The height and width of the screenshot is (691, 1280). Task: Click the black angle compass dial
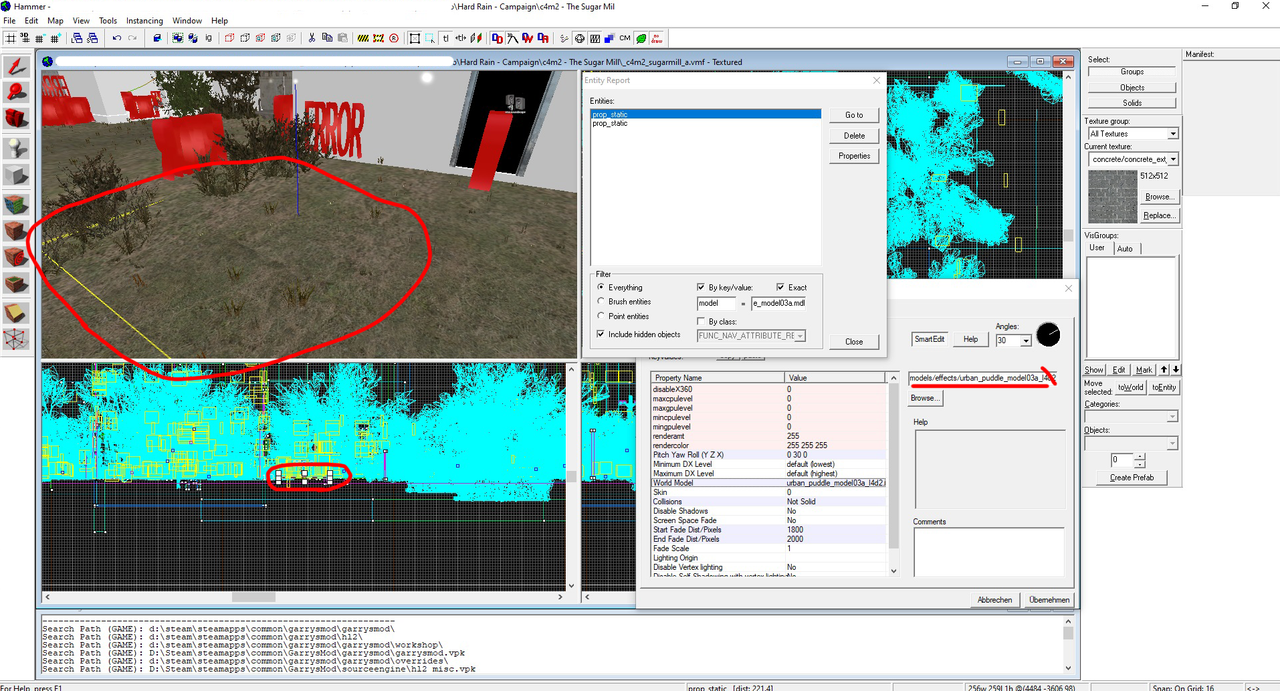[x=1048, y=334]
